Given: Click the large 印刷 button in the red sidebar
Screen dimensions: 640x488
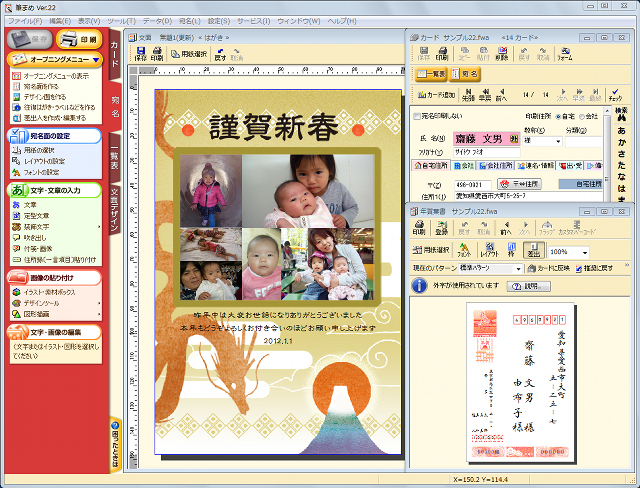Looking at the screenshot, I should click(x=79, y=39).
